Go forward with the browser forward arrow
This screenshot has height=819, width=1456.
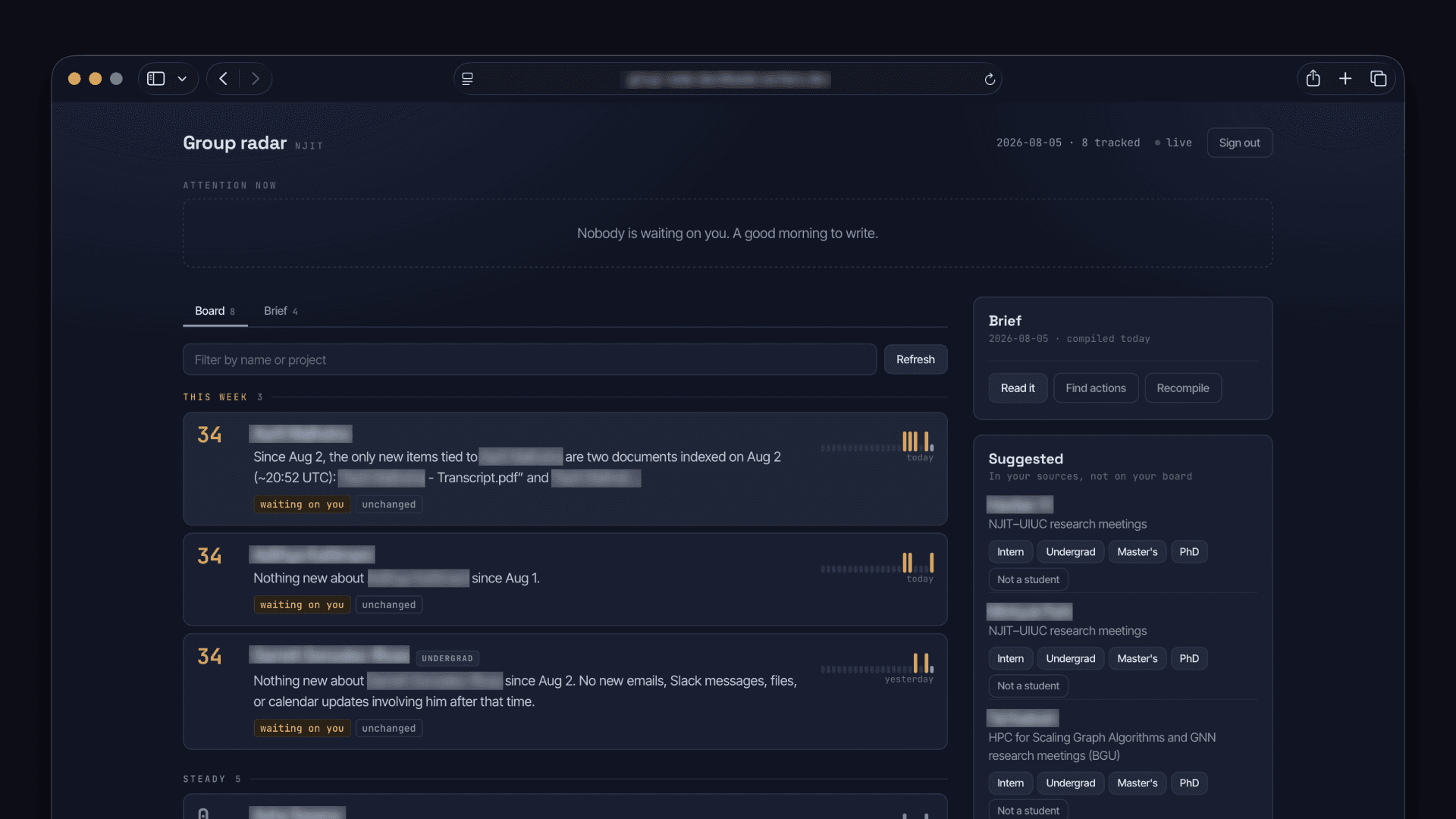(x=256, y=79)
